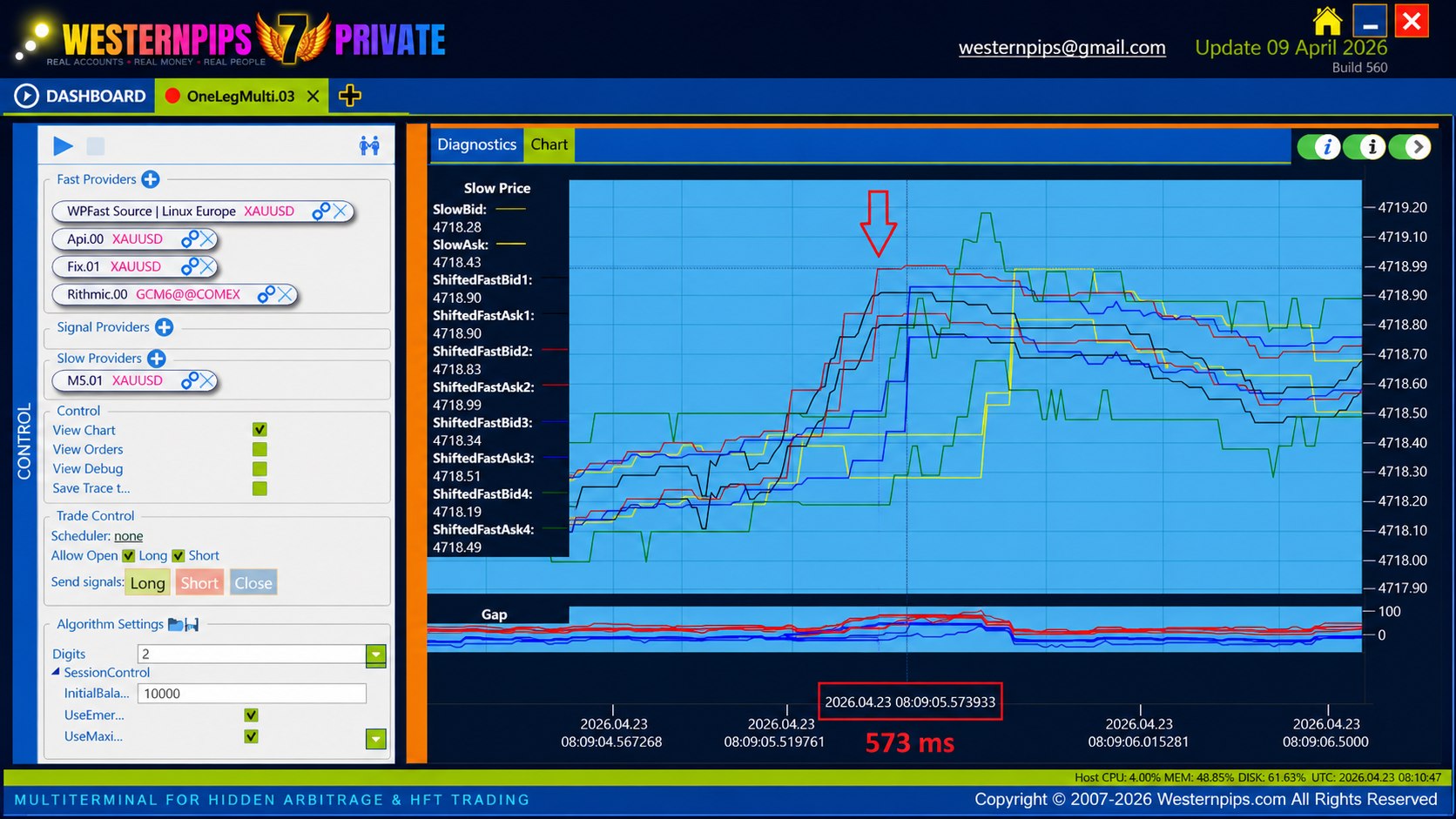1456x819 pixels.
Task: Close the OneLegMulti.03 tab
Action: [313, 97]
